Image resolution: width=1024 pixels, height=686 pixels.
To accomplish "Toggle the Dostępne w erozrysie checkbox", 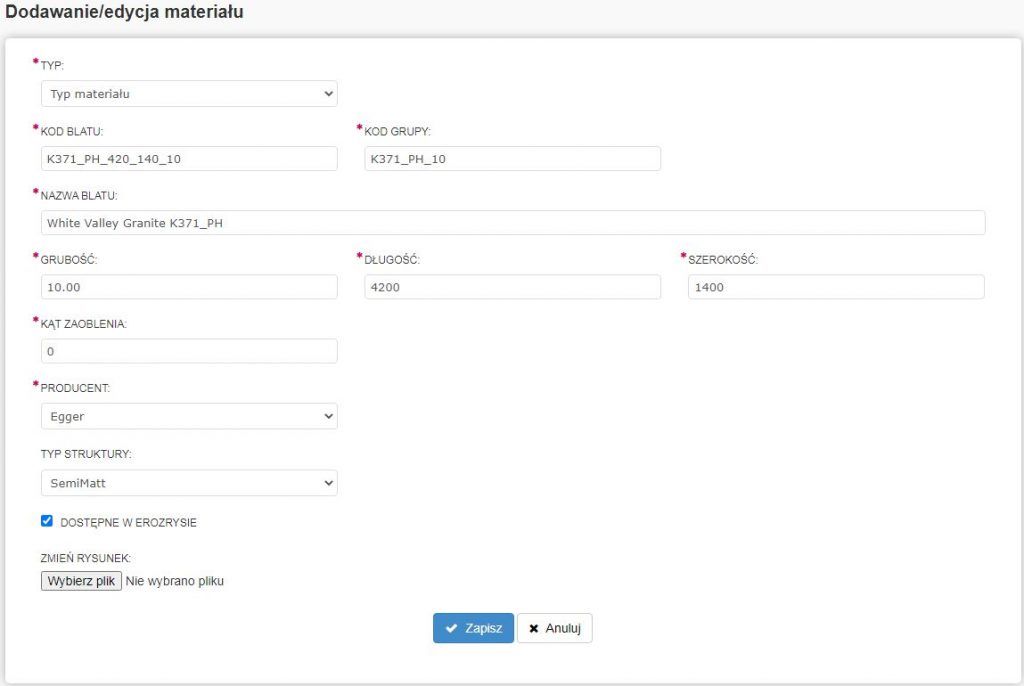I will [x=46, y=521].
